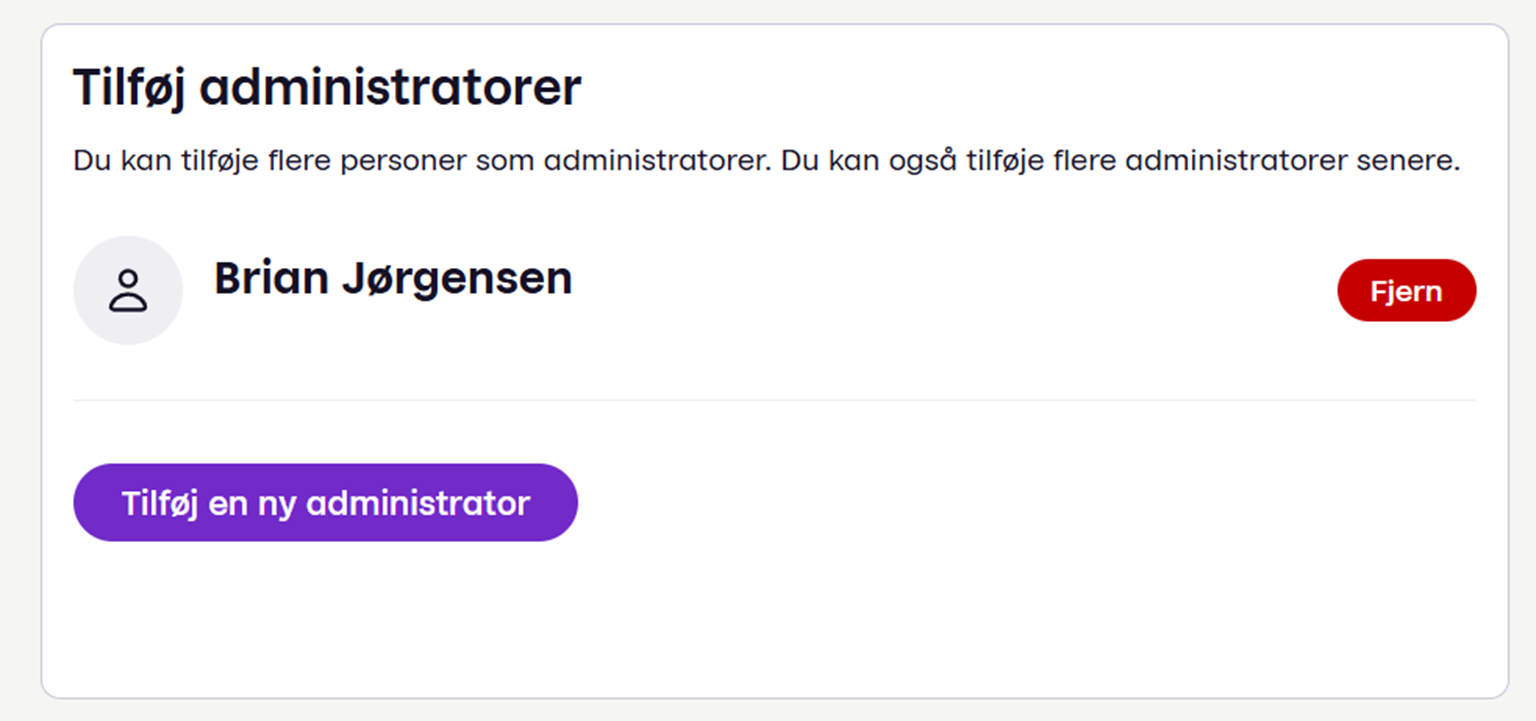Click the 'Fjern' label text
Viewport: 1536px width, 721px height.
point(1406,292)
